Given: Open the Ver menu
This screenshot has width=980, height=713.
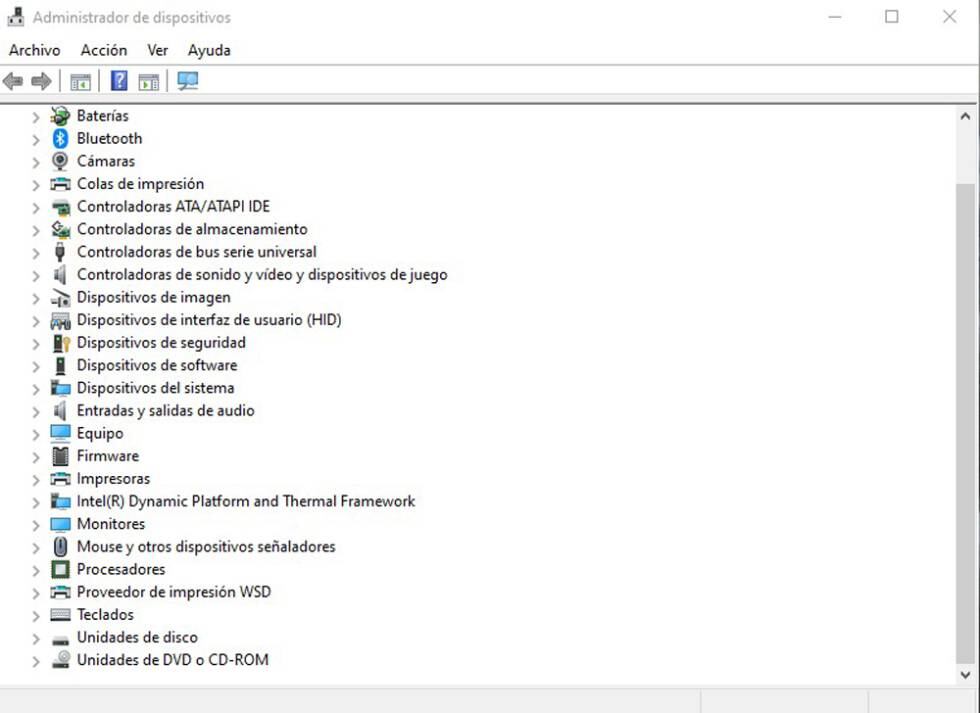Looking at the screenshot, I should tap(157, 50).
